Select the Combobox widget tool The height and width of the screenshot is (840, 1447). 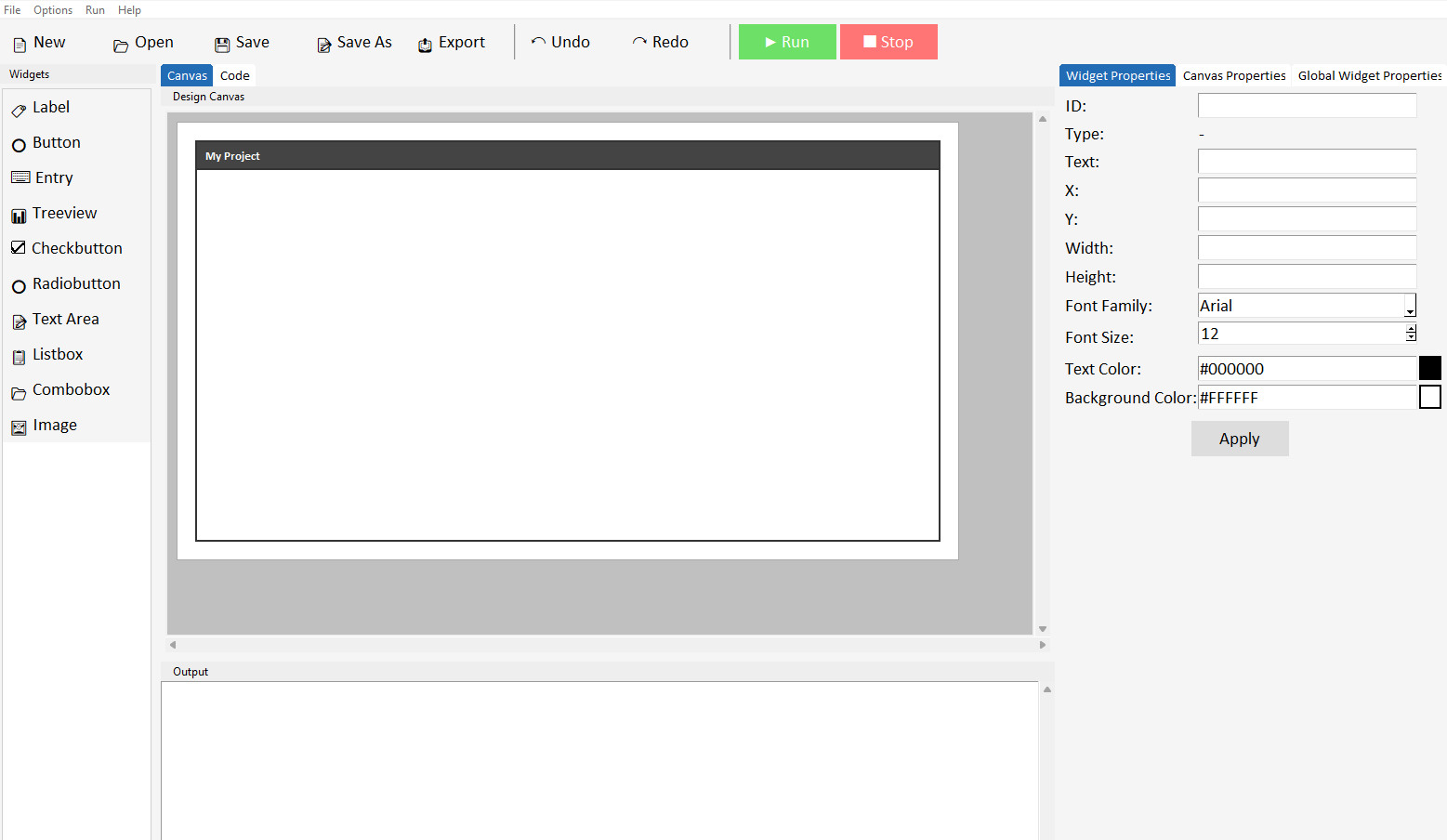coord(71,389)
